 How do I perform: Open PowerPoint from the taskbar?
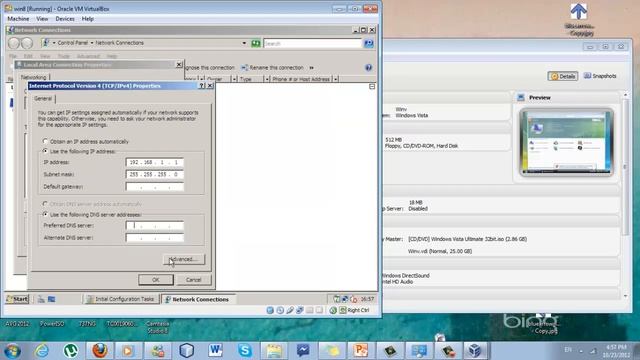coord(361,351)
